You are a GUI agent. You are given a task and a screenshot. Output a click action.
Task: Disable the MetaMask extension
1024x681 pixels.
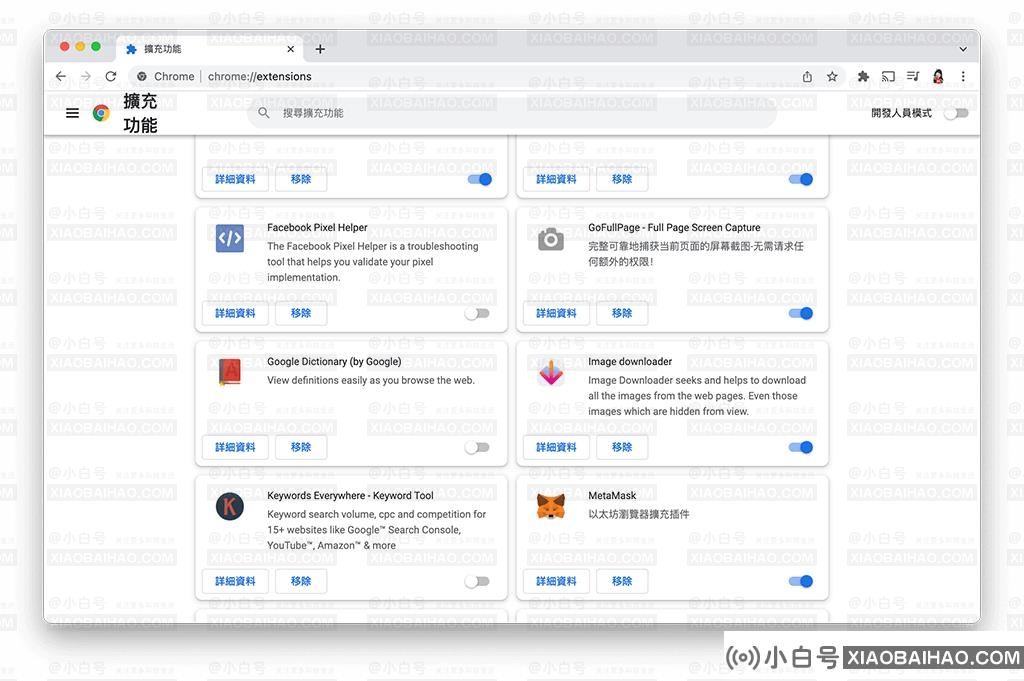(x=801, y=581)
